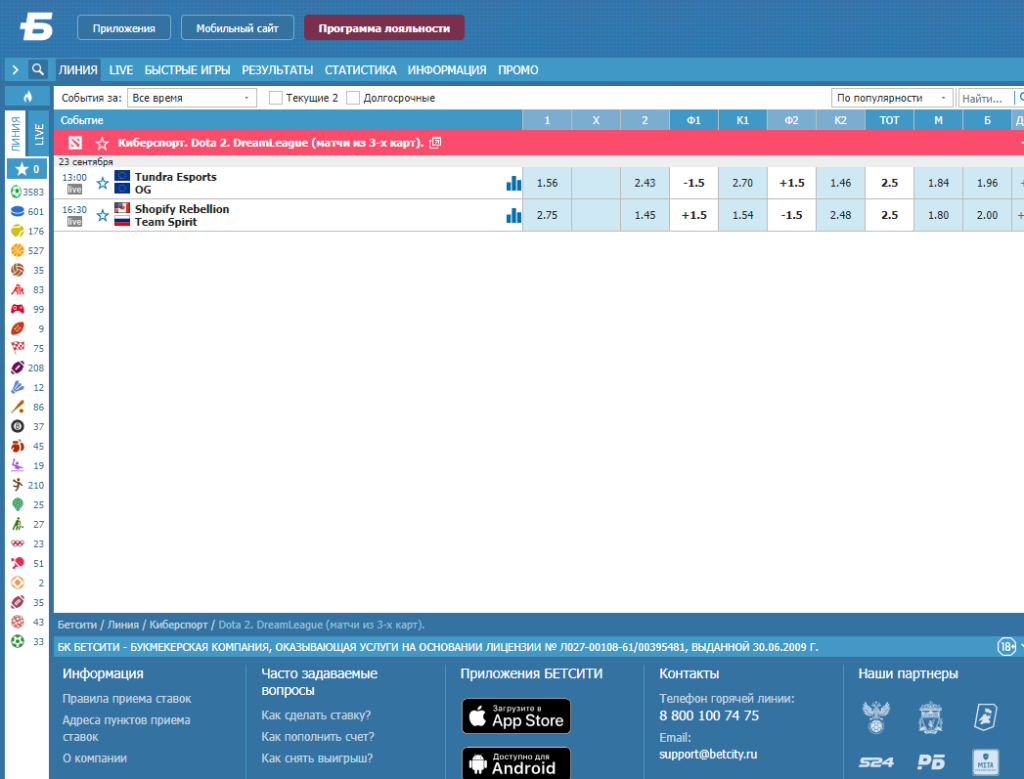Image resolution: width=1024 pixels, height=779 pixels.
Task: Favorite the DreamLeague championship star
Action: pyautogui.click(x=102, y=143)
